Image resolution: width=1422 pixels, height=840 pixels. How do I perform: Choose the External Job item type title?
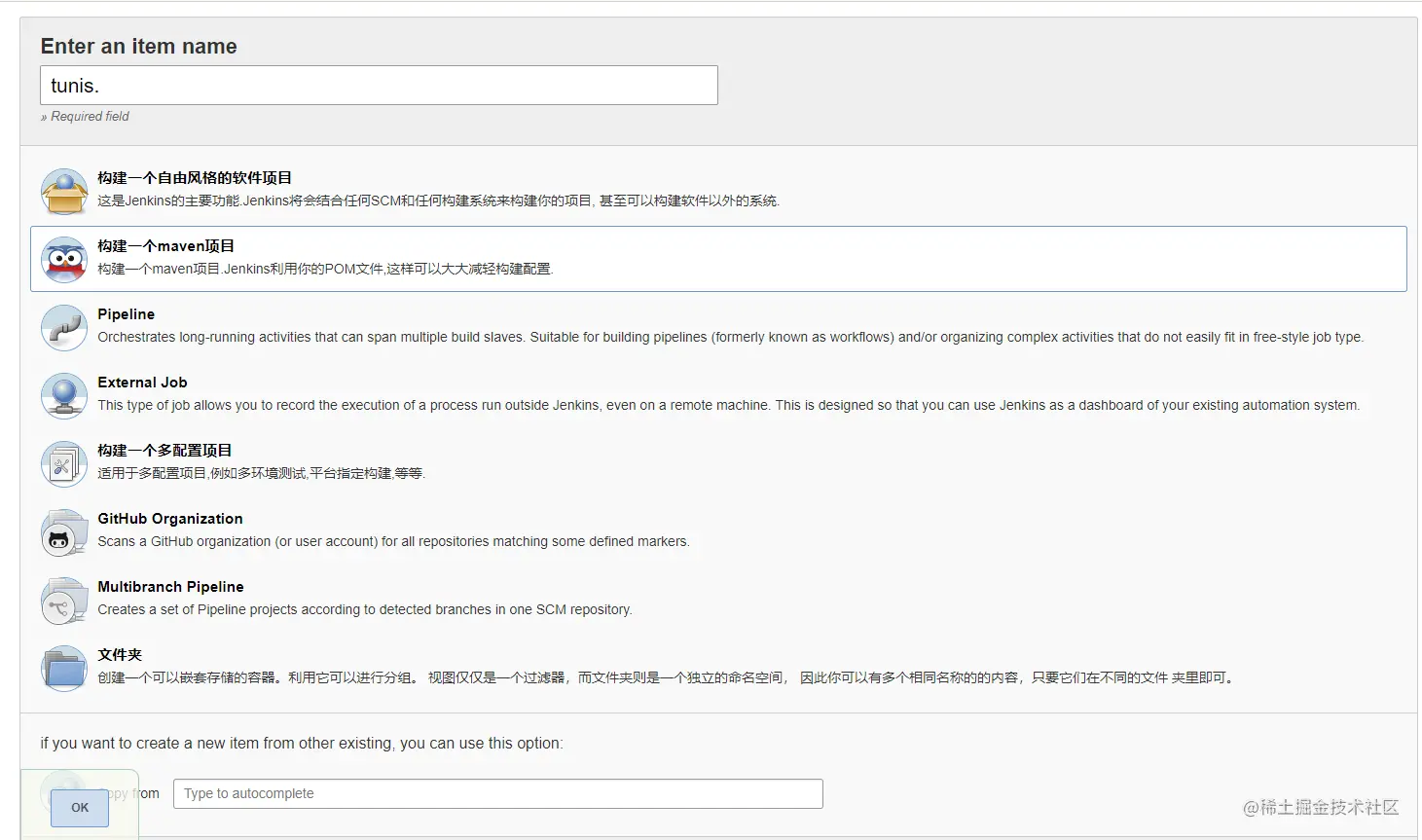pos(142,383)
